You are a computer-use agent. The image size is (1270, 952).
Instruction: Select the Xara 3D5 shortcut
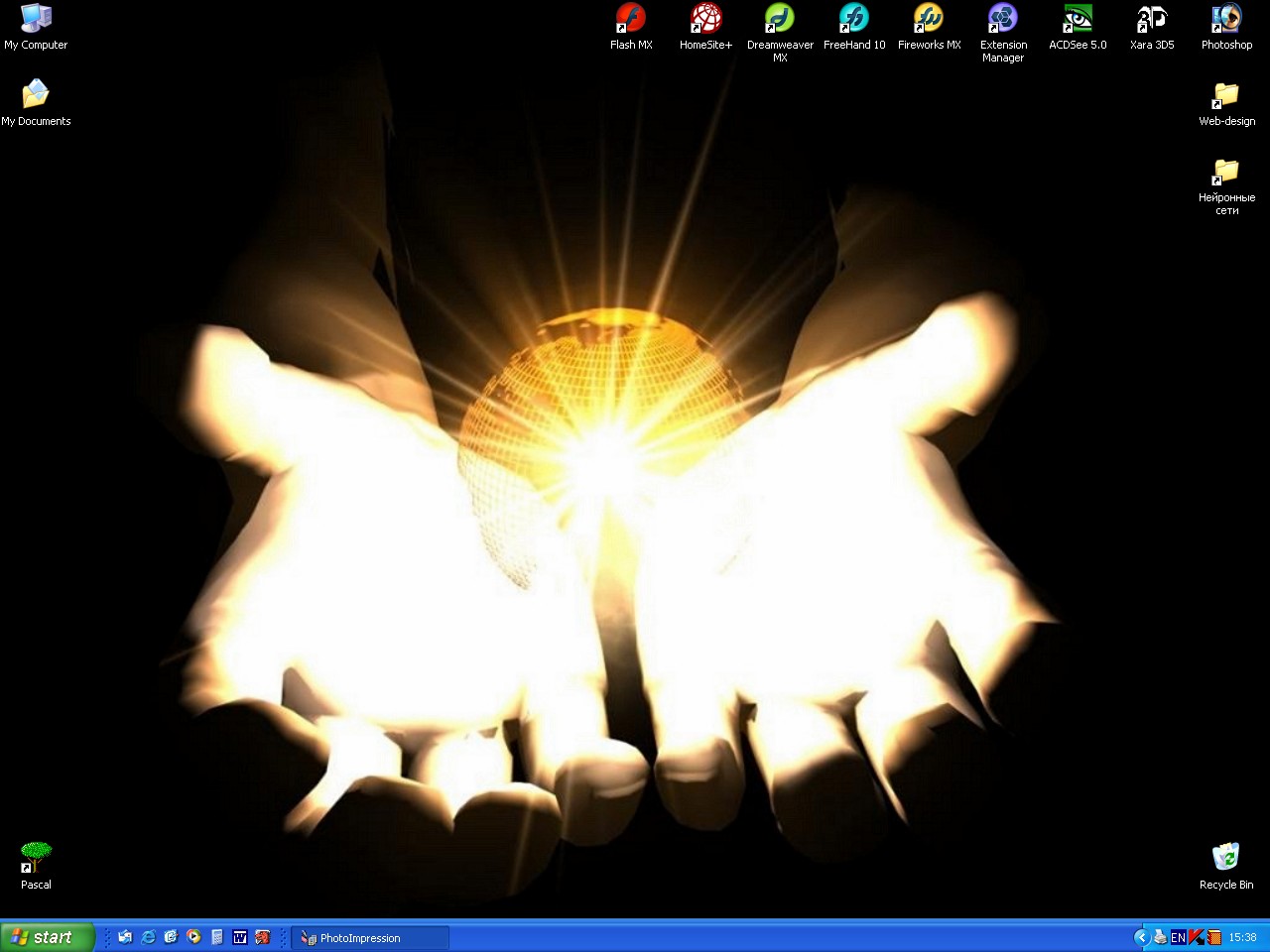point(1152,19)
